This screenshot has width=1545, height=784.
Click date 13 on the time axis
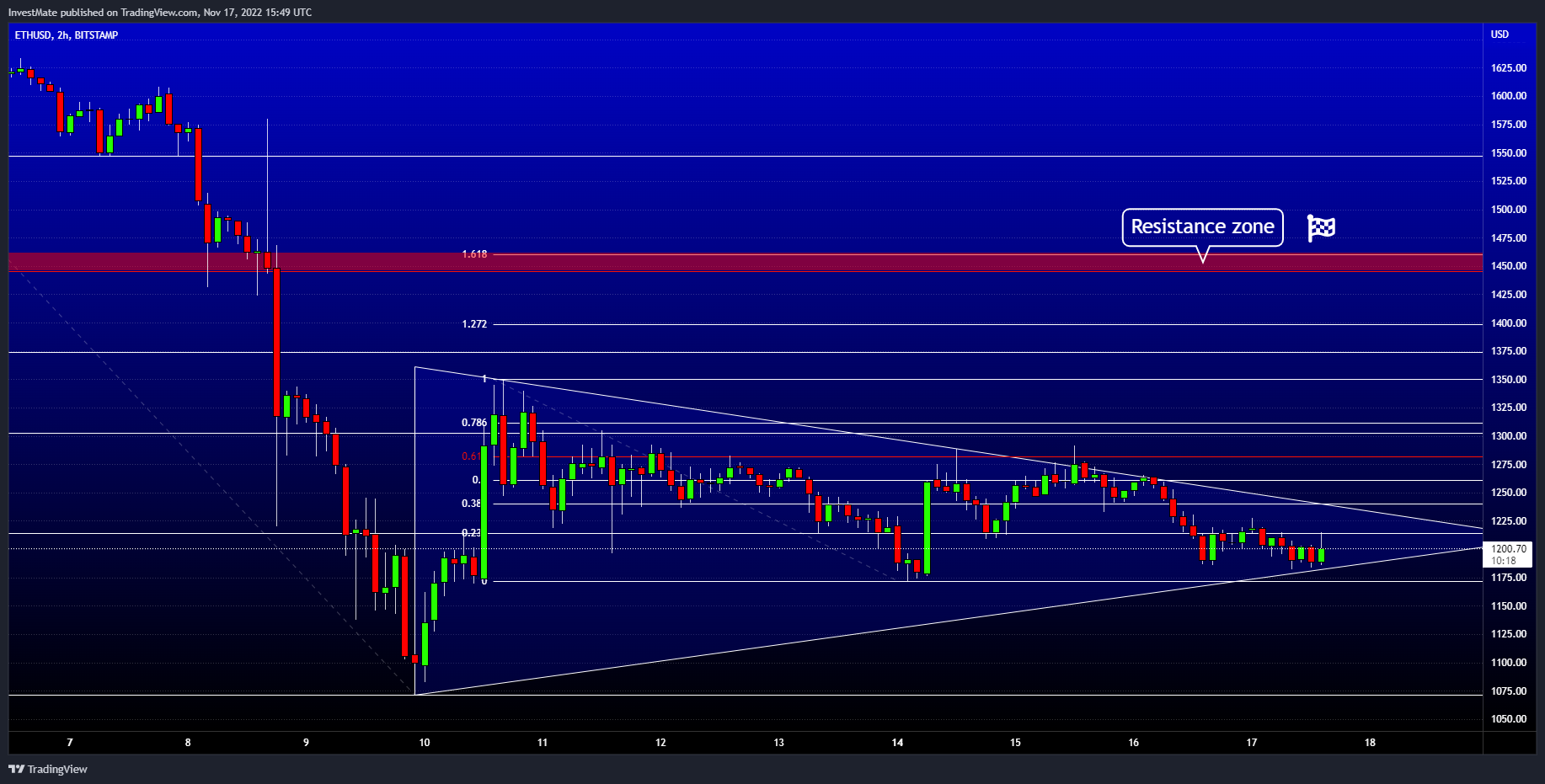tap(779, 743)
